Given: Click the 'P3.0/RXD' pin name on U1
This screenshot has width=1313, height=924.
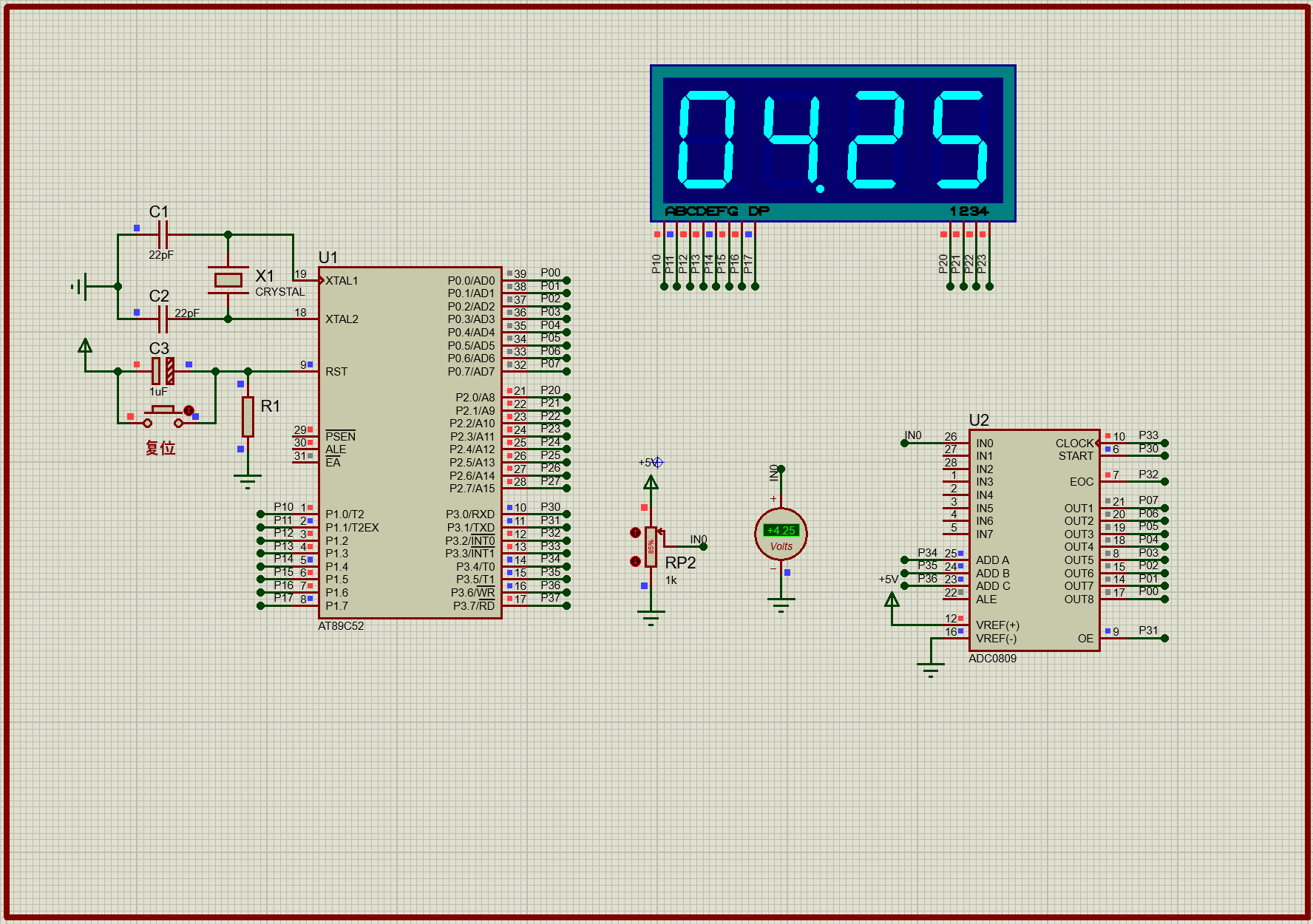Looking at the screenshot, I should click(470, 514).
